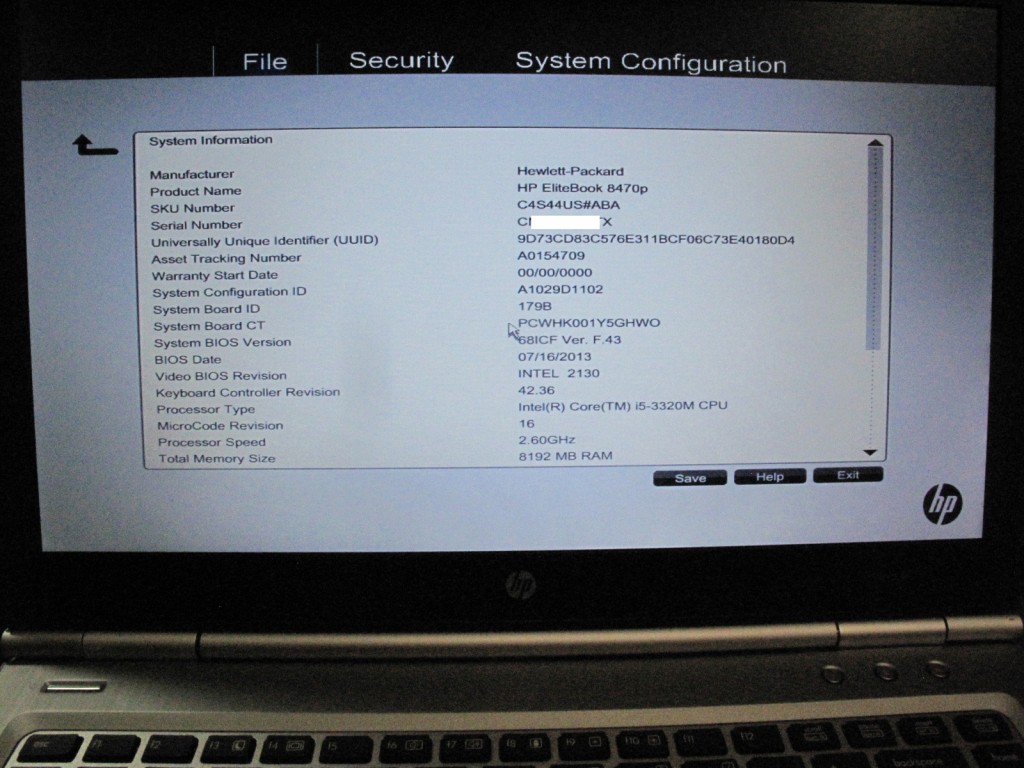Image resolution: width=1024 pixels, height=768 pixels.
Task: Click the System BIOS Version label
Action: (x=223, y=343)
